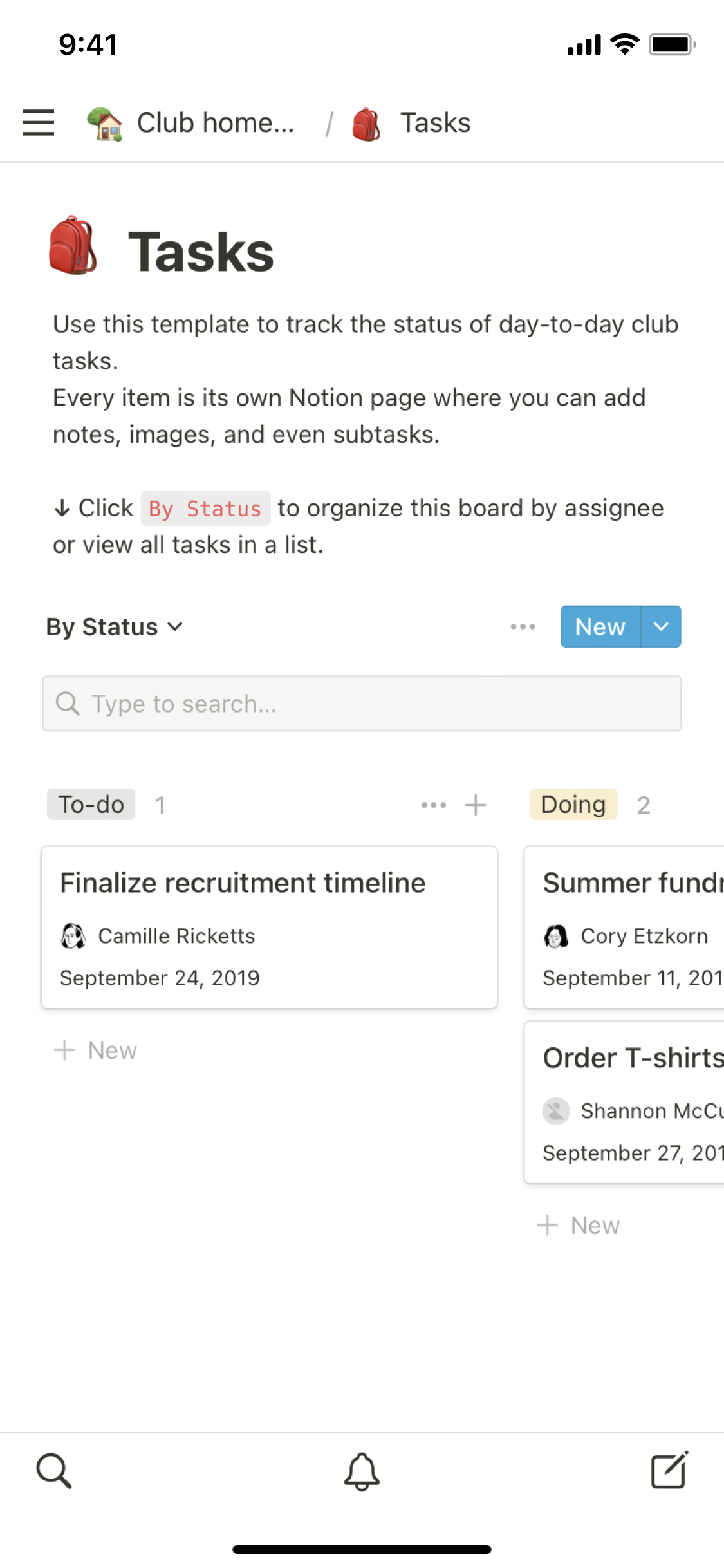Viewport: 724px width, 1568px height.
Task: Open To-do column three-dot options
Action: click(x=433, y=805)
